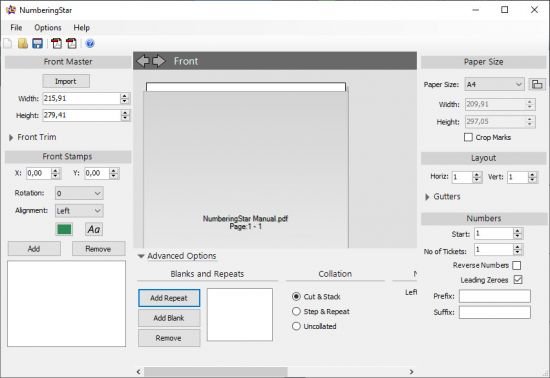This screenshot has height=378, width=550.
Task: Click the No of Tickets input field
Action: click(494, 250)
